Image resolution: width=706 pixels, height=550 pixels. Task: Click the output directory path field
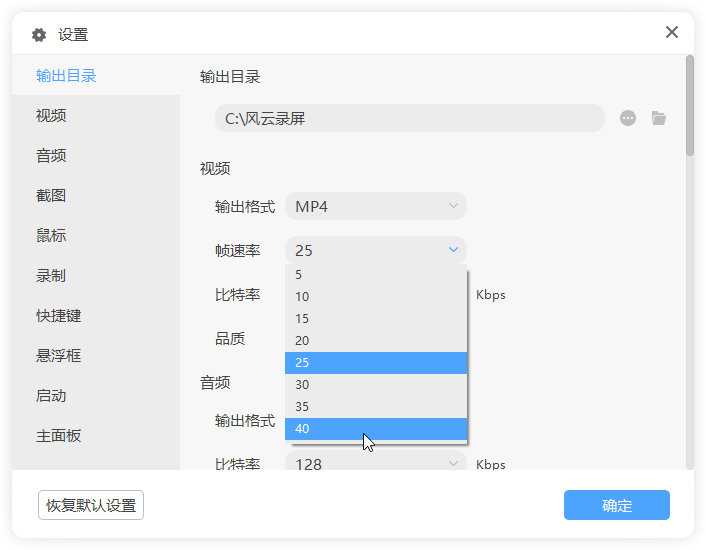click(409, 118)
